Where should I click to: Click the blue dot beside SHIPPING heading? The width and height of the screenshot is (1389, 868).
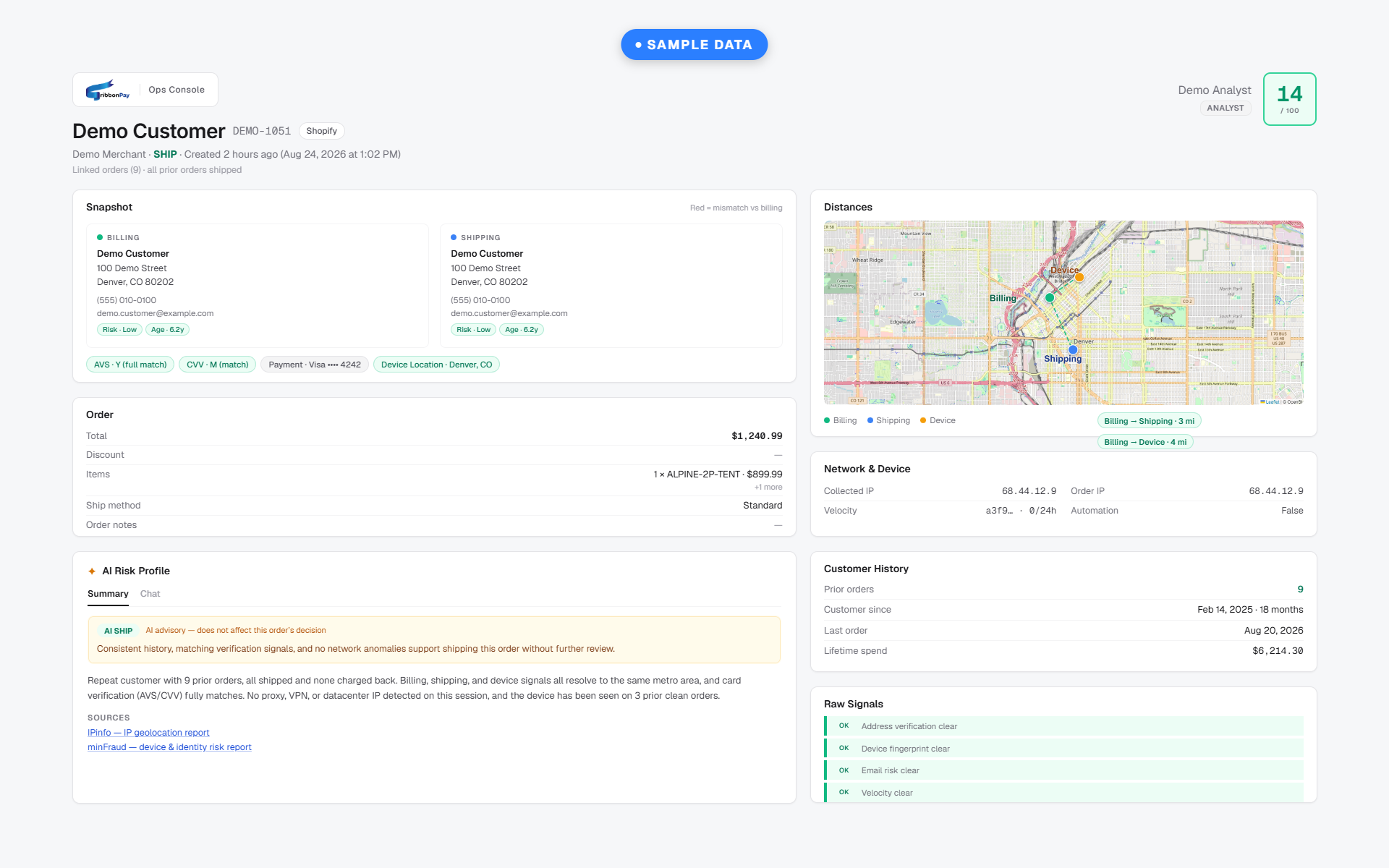(x=454, y=237)
